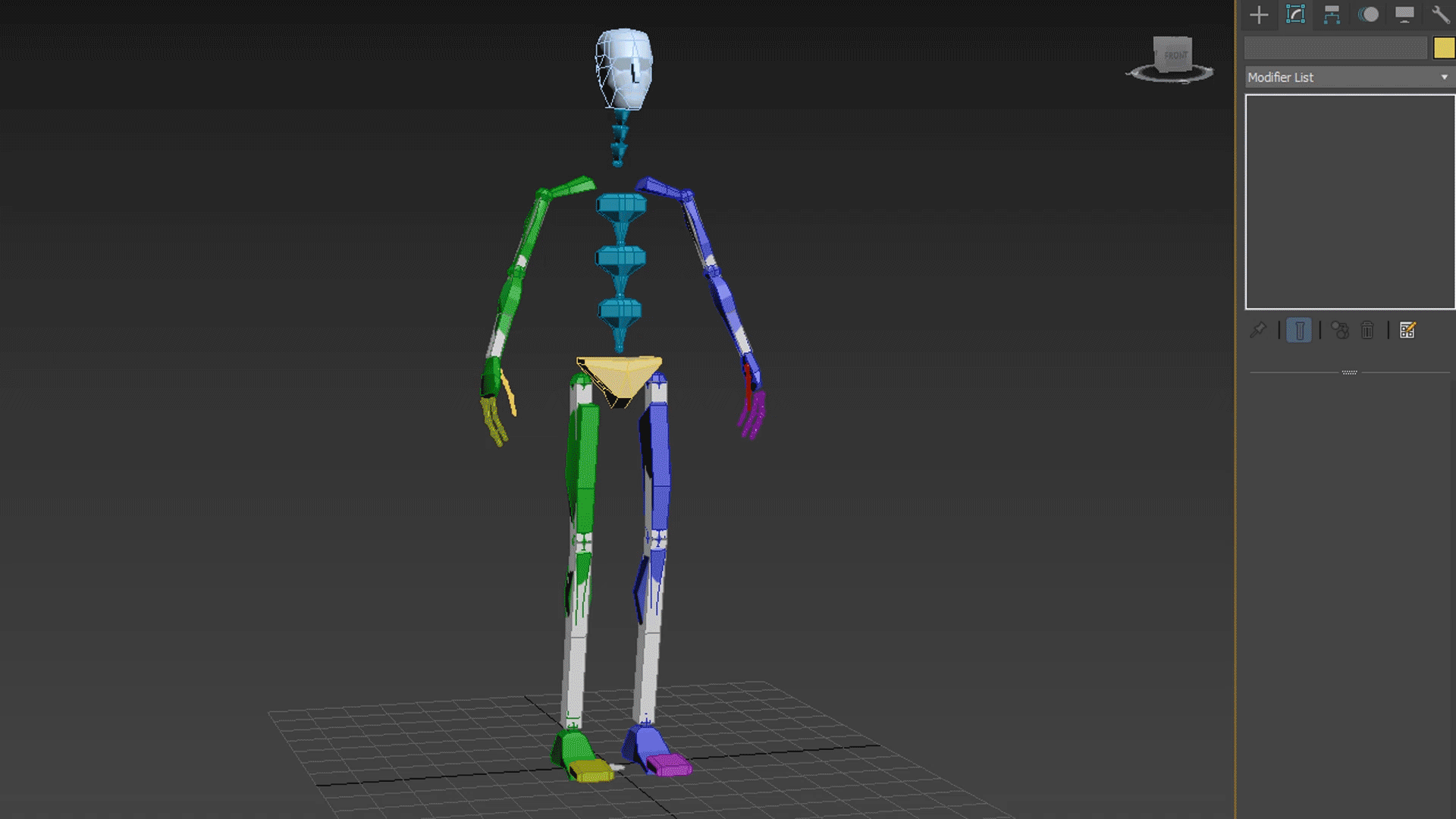
Task: Open the Create panel tab
Action: tap(1259, 14)
